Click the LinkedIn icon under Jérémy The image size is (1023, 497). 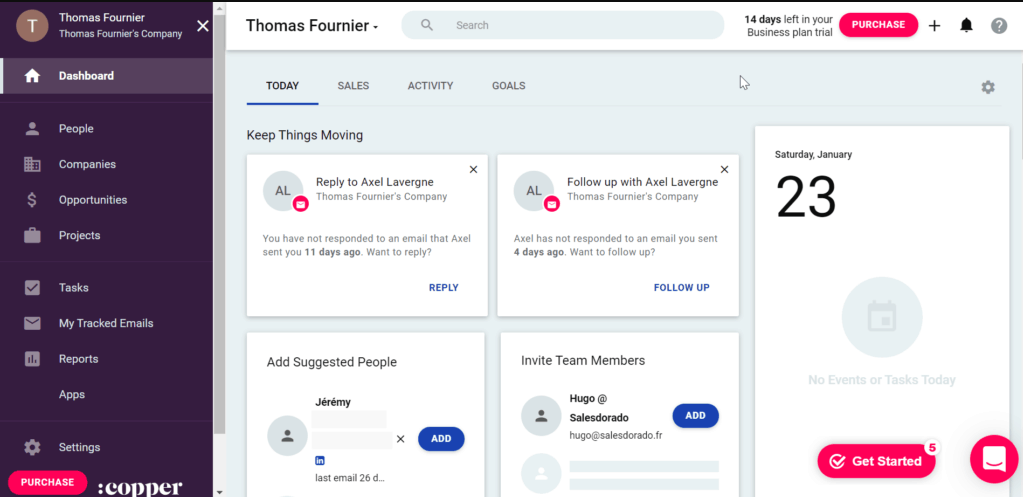pos(320,461)
